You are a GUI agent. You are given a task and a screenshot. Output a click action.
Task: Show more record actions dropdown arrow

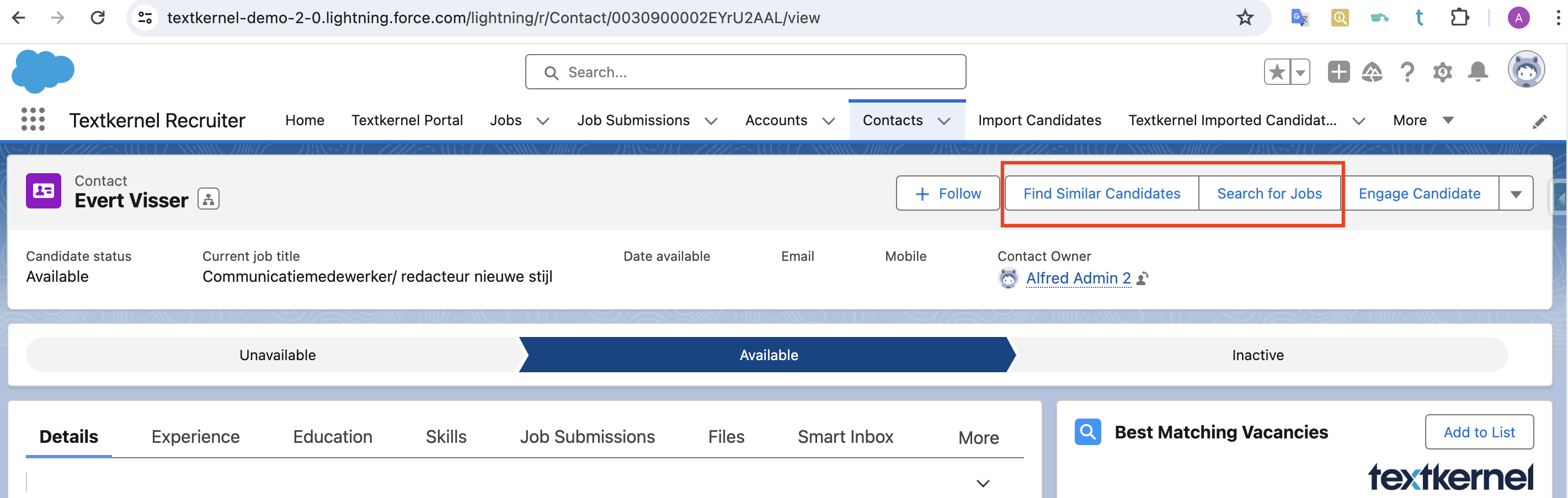coord(1516,194)
